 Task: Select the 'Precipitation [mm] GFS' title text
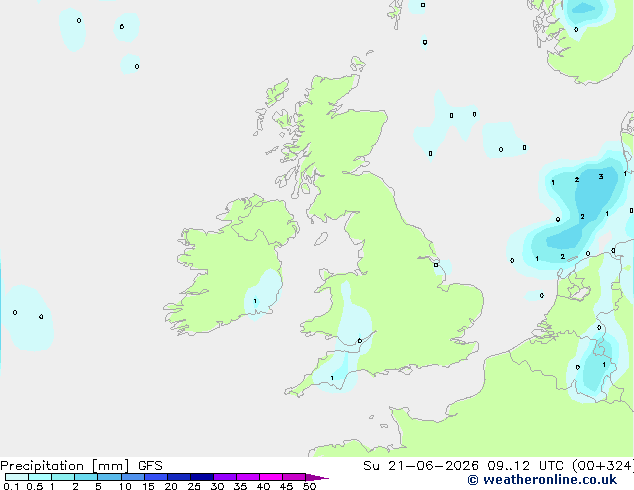(x=81, y=466)
